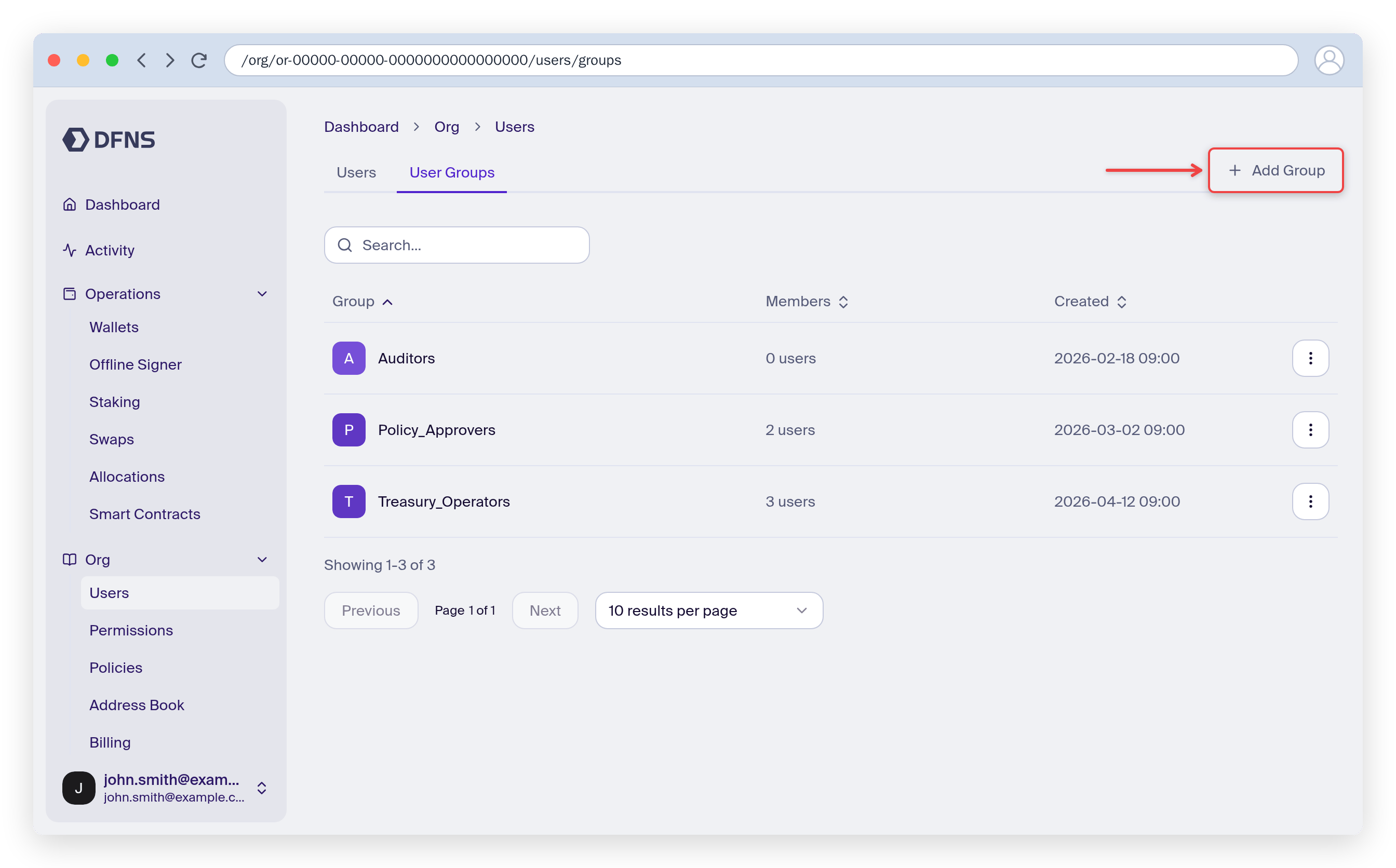
Task: Open the profile avatar icon in browser bar
Action: [x=1328, y=60]
